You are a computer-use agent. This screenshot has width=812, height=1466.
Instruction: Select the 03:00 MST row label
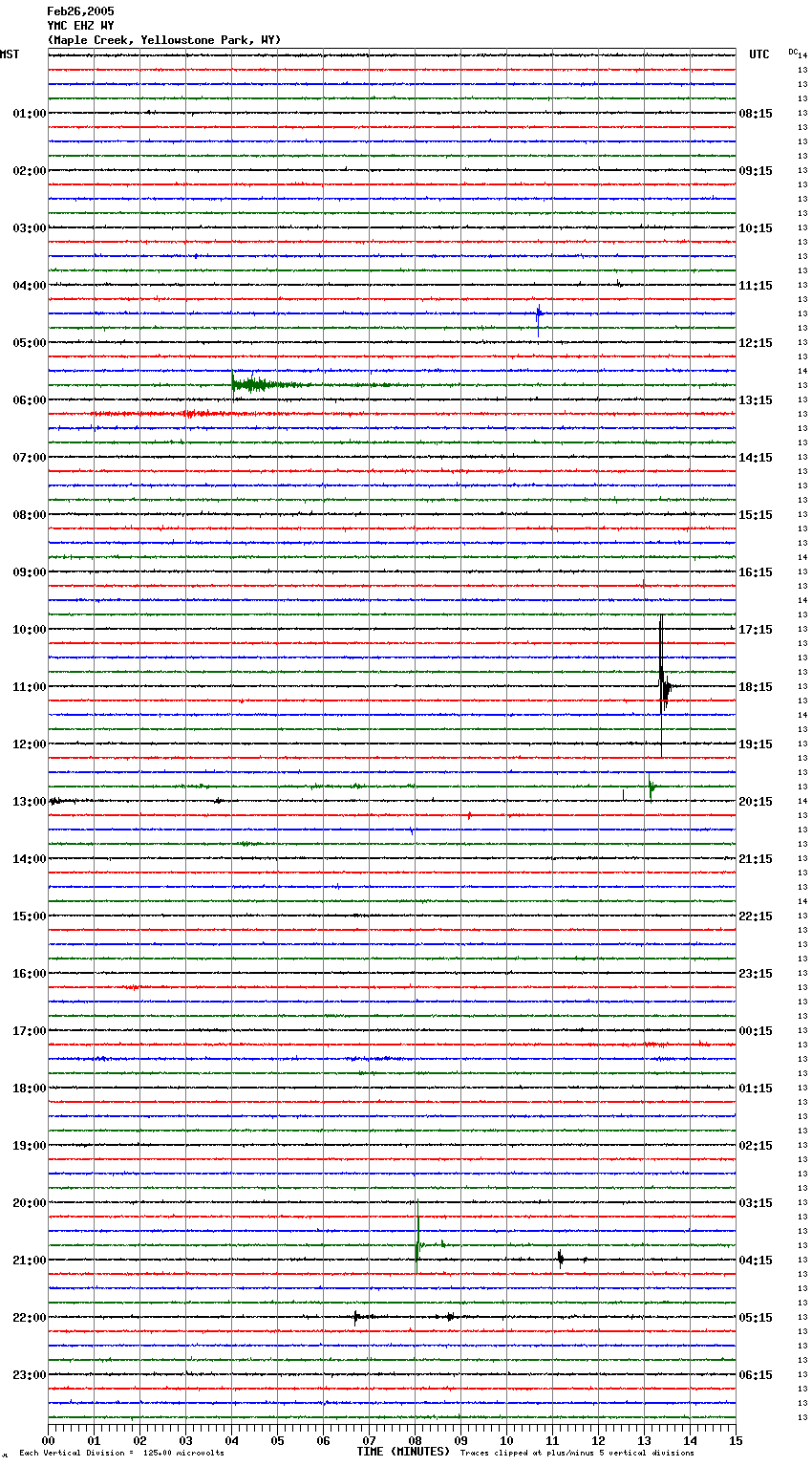pos(30,228)
